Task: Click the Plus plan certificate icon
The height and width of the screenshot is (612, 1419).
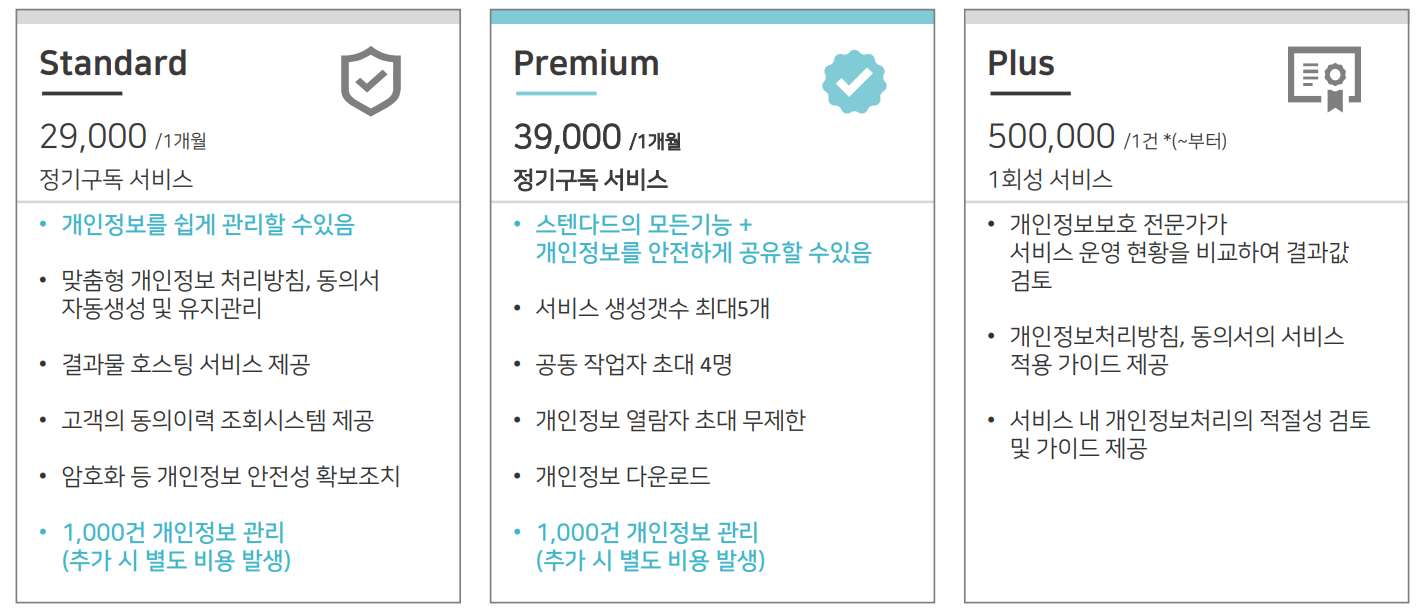Action: pos(1323,79)
